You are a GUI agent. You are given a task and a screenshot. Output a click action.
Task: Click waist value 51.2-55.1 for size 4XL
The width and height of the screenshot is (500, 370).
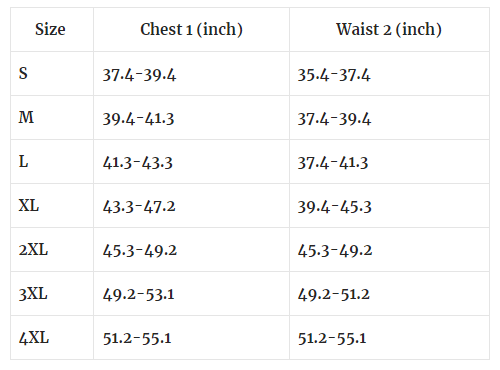point(332,338)
